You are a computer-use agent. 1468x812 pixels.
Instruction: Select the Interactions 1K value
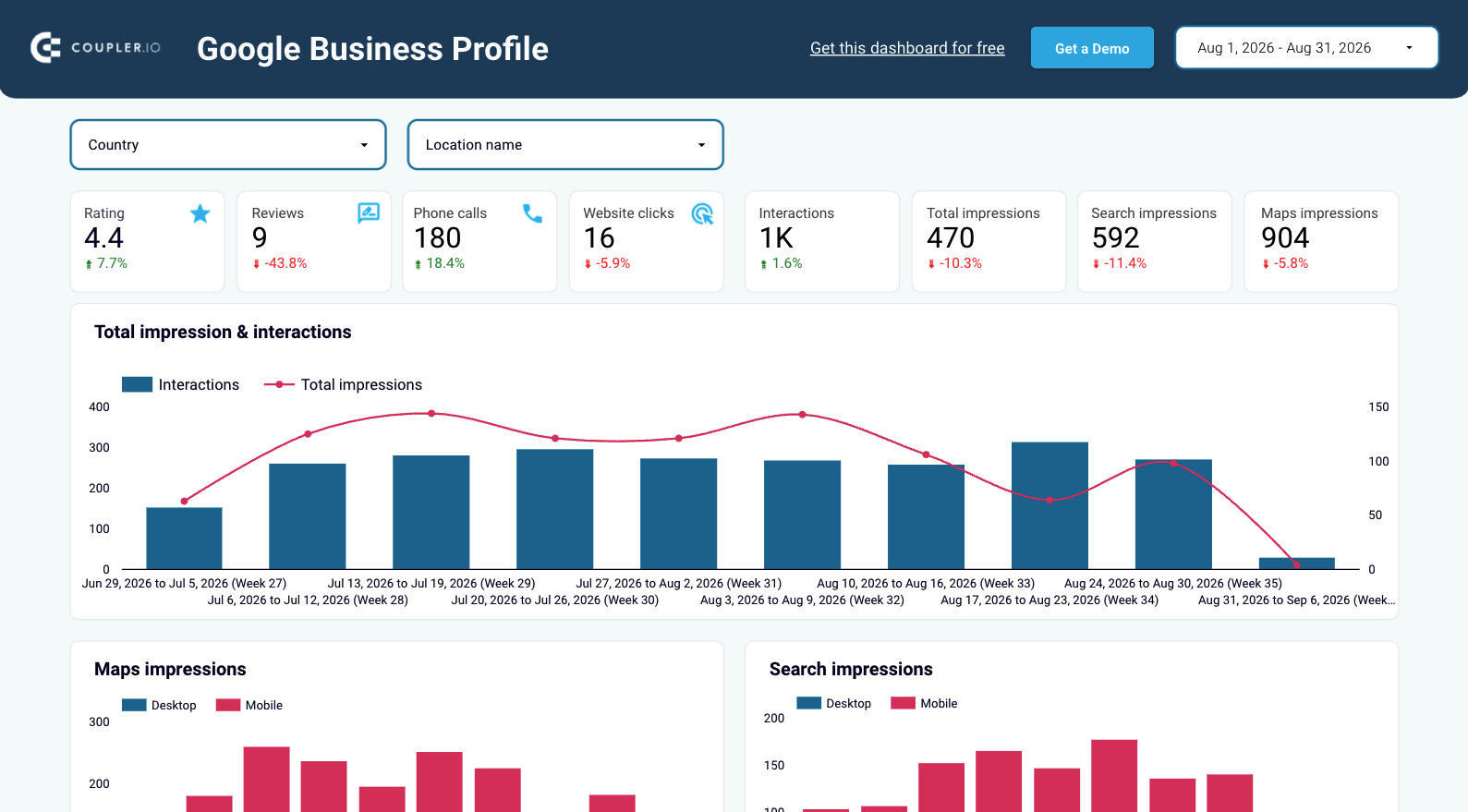click(776, 238)
